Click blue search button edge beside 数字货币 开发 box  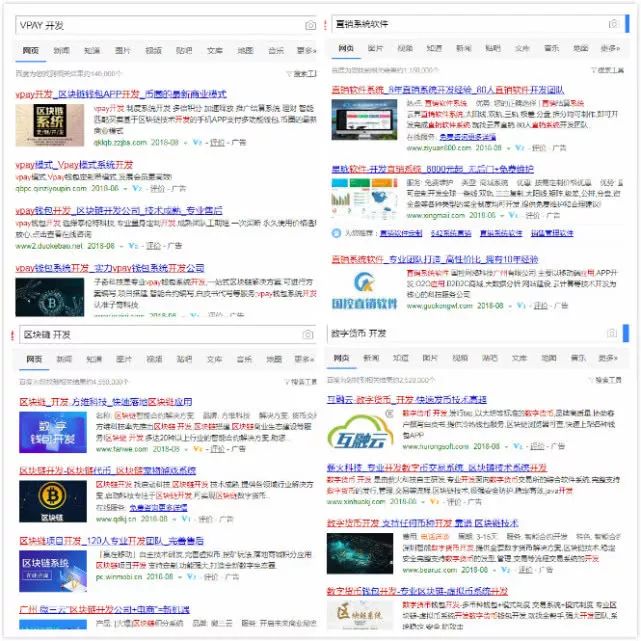[x=626, y=333]
